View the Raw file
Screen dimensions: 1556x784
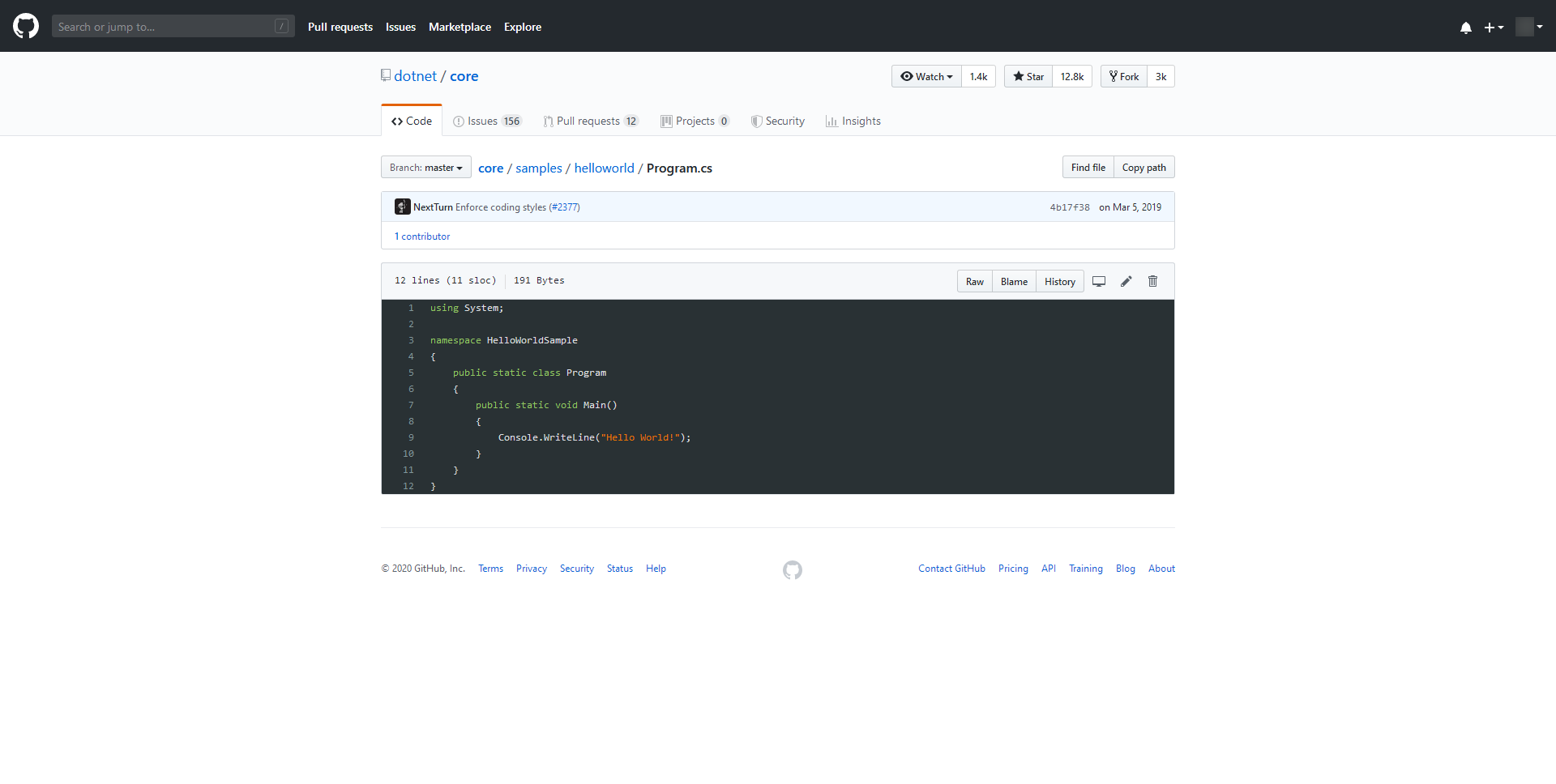point(974,281)
